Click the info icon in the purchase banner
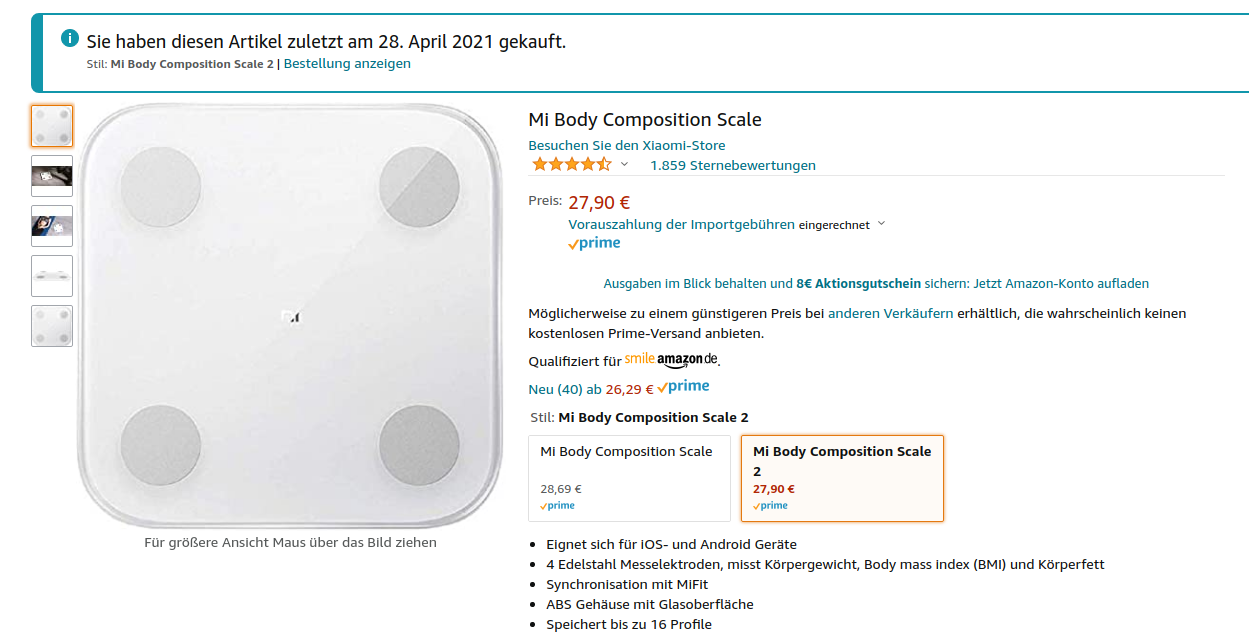The height and width of the screenshot is (639, 1249). tap(70, 38)
